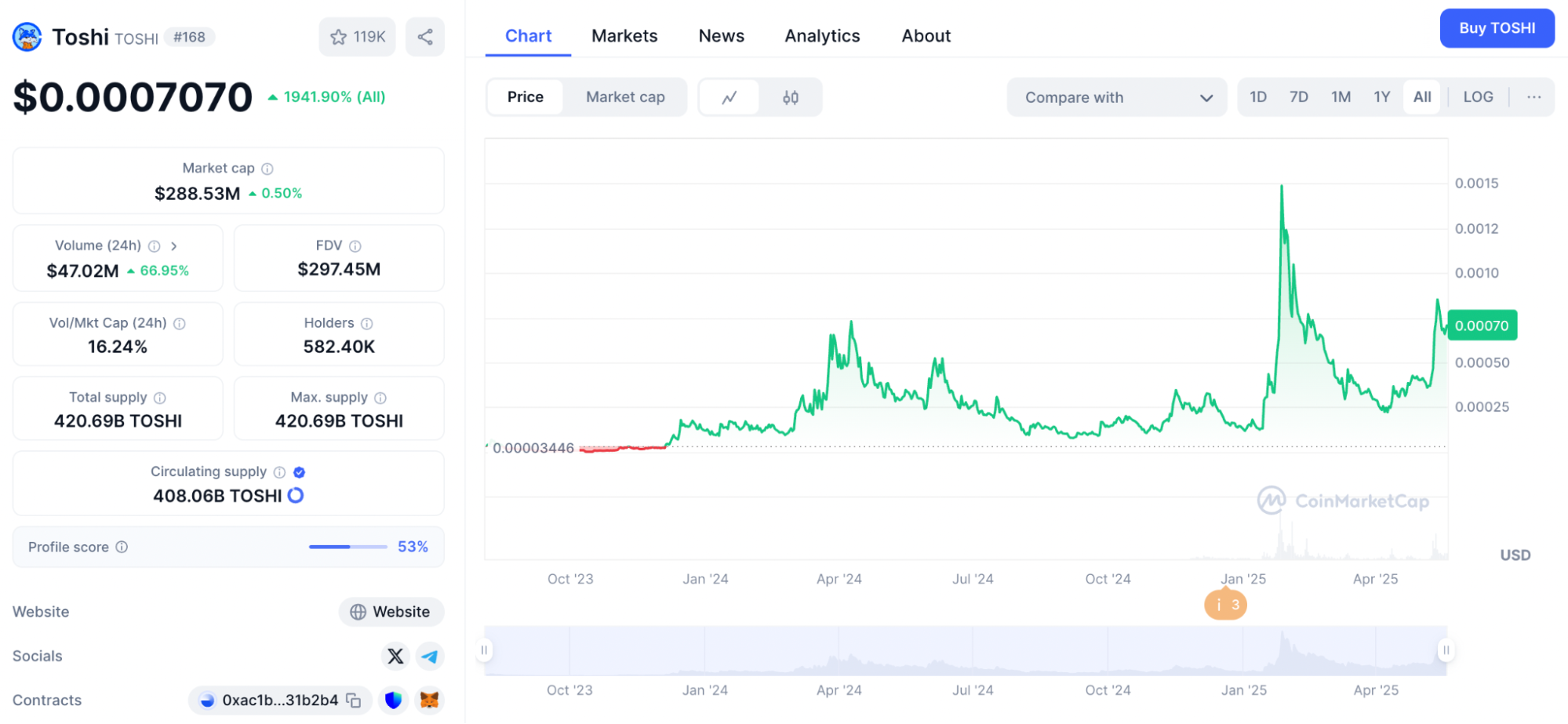The height and width of the screenshot is (724, 1568).
Task: Click FDV info icon
Action: (355, 246)
